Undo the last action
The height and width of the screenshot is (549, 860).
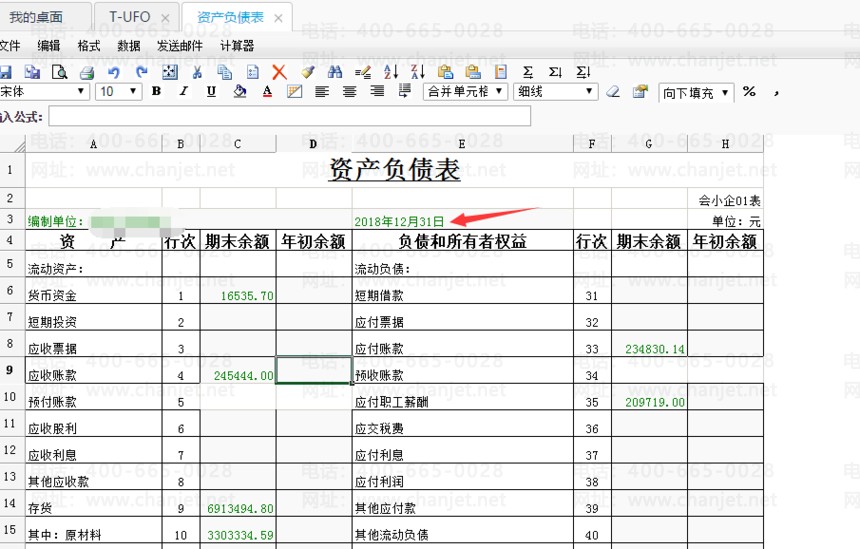tap(114, 72)
